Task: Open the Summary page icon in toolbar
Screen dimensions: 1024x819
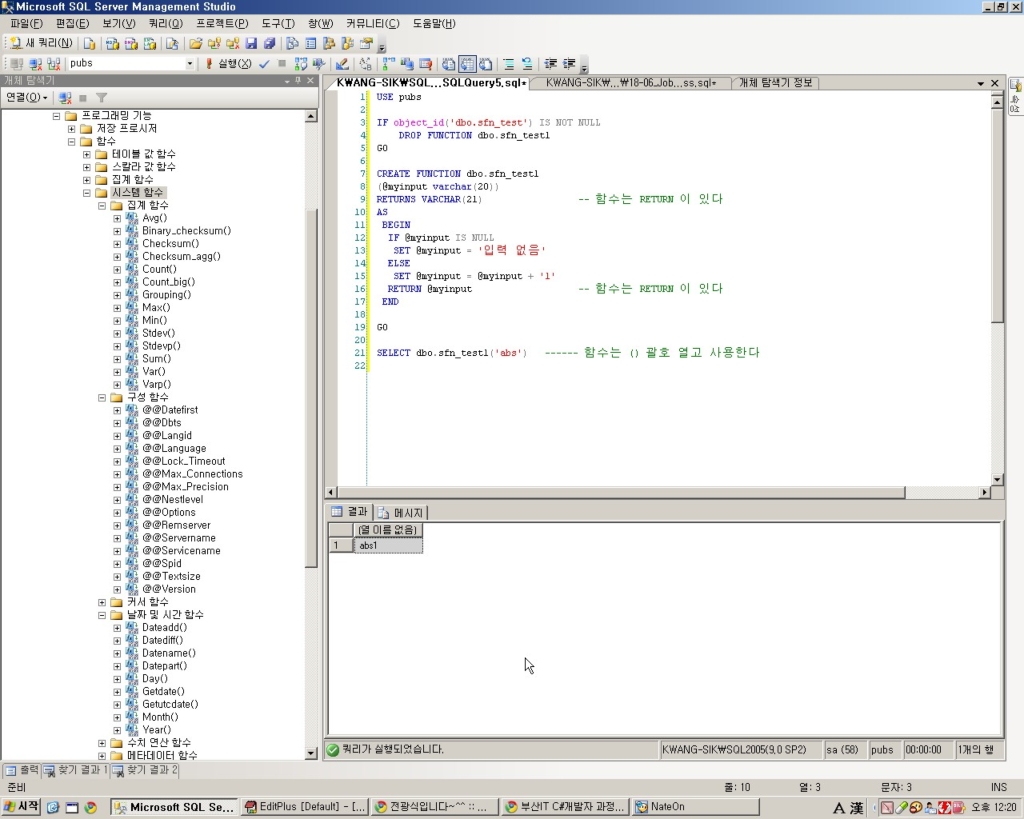Action: click(311, 44)
